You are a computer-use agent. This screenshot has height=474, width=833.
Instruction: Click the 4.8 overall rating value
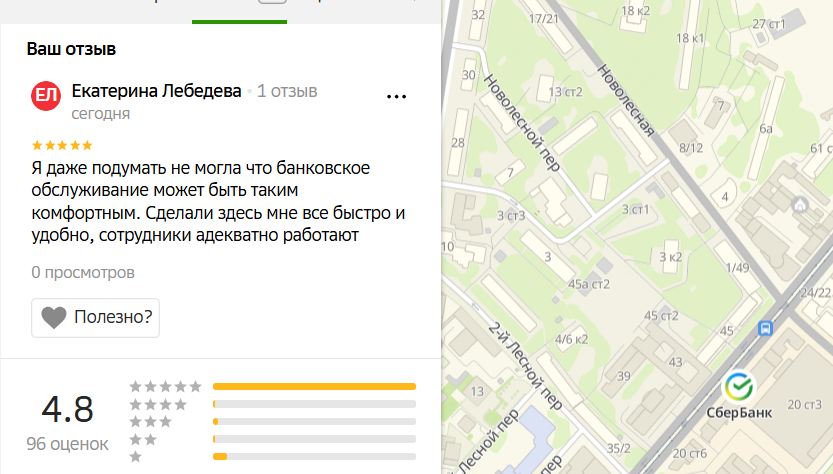[67, 409]
